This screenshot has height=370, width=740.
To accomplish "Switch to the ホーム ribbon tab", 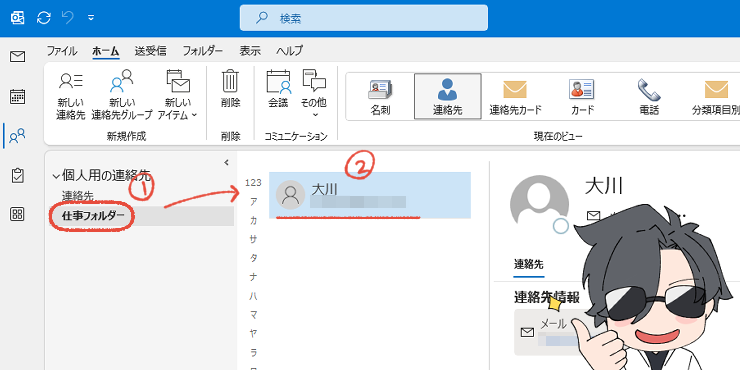I will tap(106, 50).
